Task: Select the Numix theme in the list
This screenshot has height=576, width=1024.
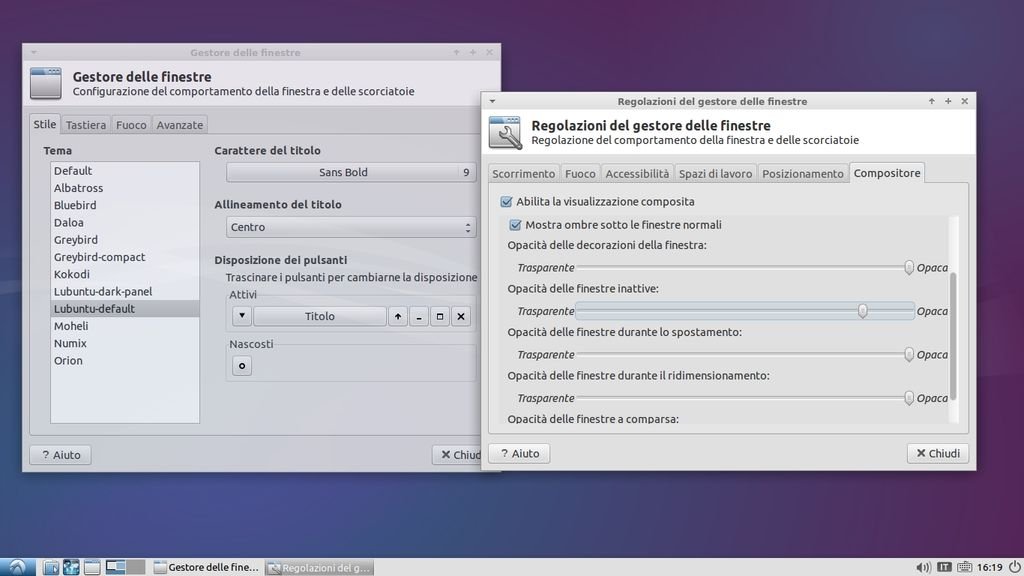Action: [69, 343]
